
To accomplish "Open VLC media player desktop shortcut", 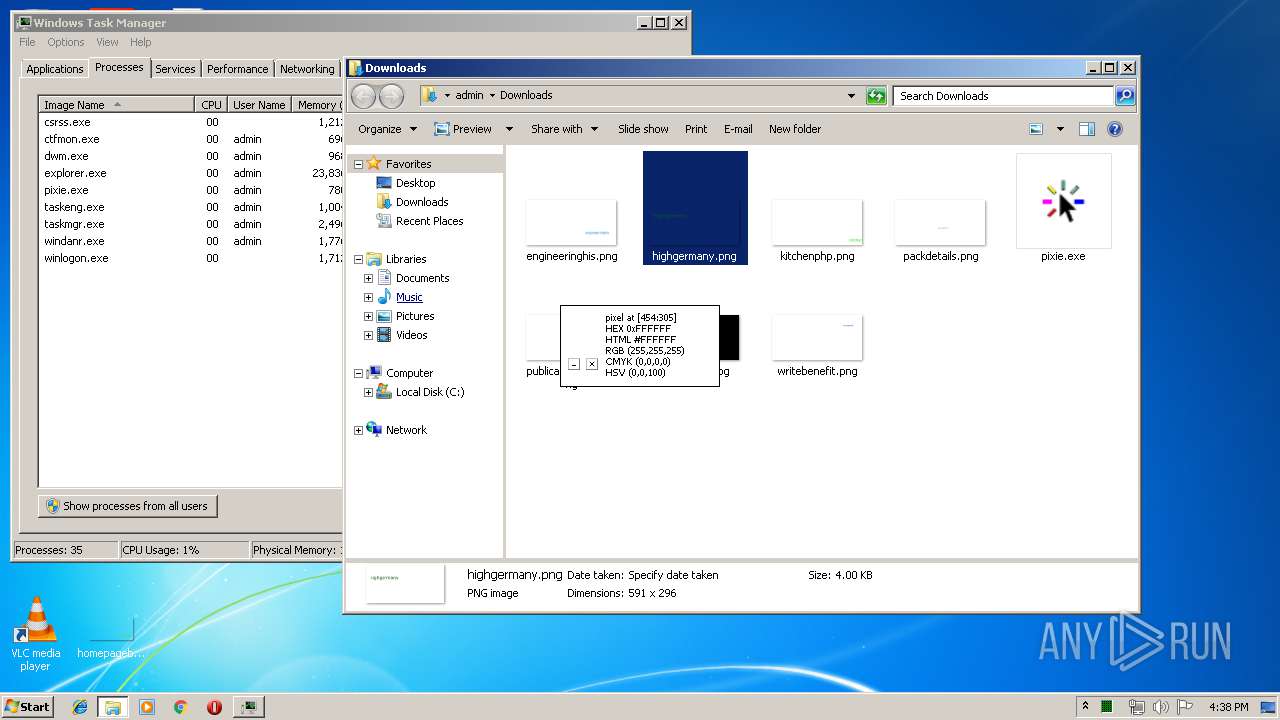I will pos(36,634).
